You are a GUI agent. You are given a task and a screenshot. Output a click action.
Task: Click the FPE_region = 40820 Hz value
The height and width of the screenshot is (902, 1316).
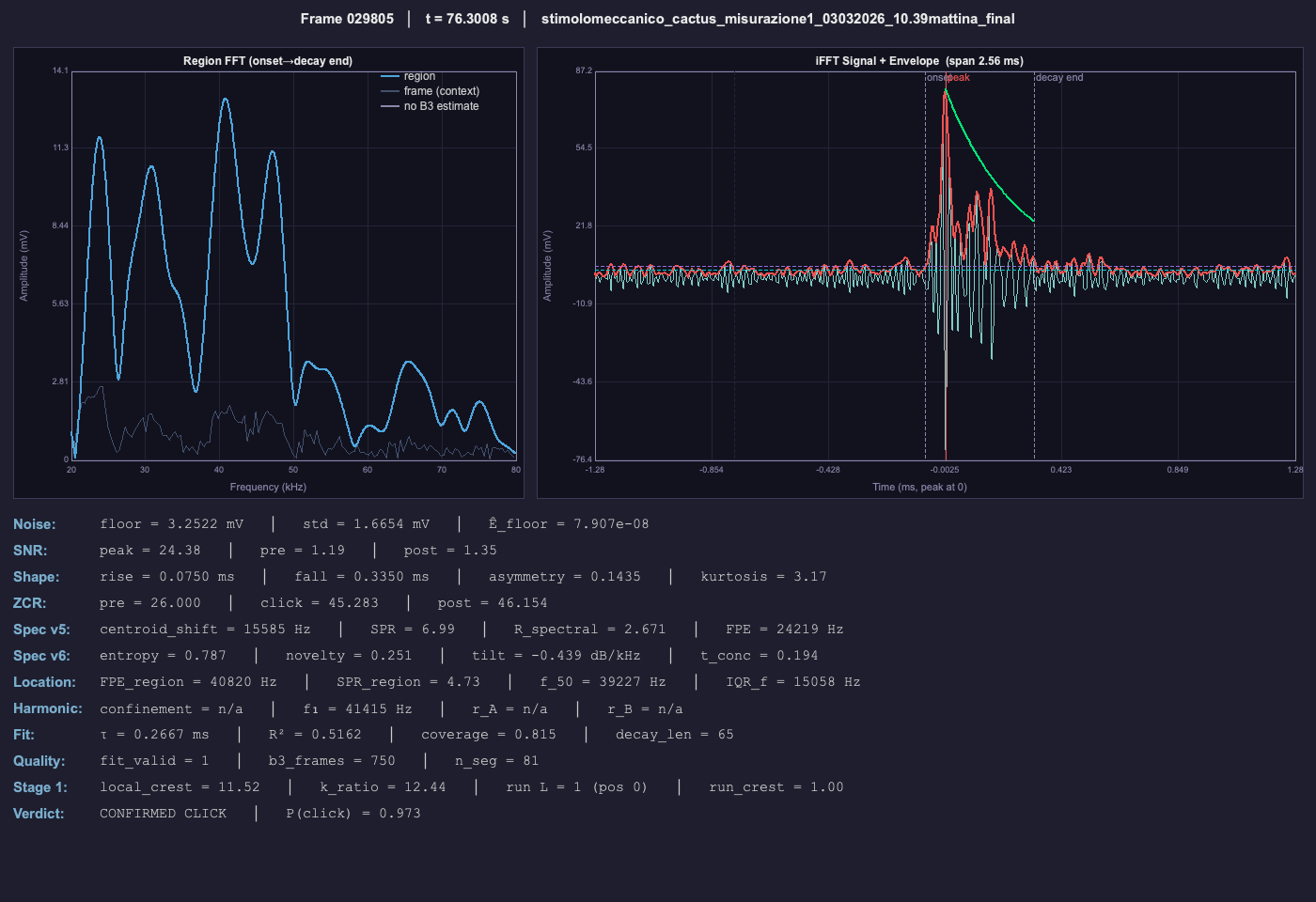[x=188, y=682]
